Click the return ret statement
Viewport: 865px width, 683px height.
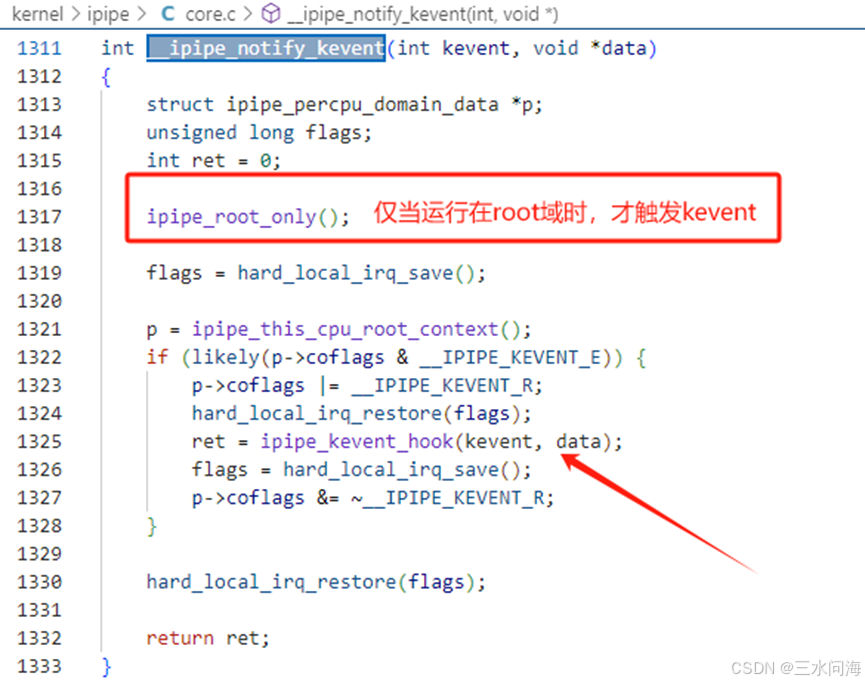[x=207, y=638]
